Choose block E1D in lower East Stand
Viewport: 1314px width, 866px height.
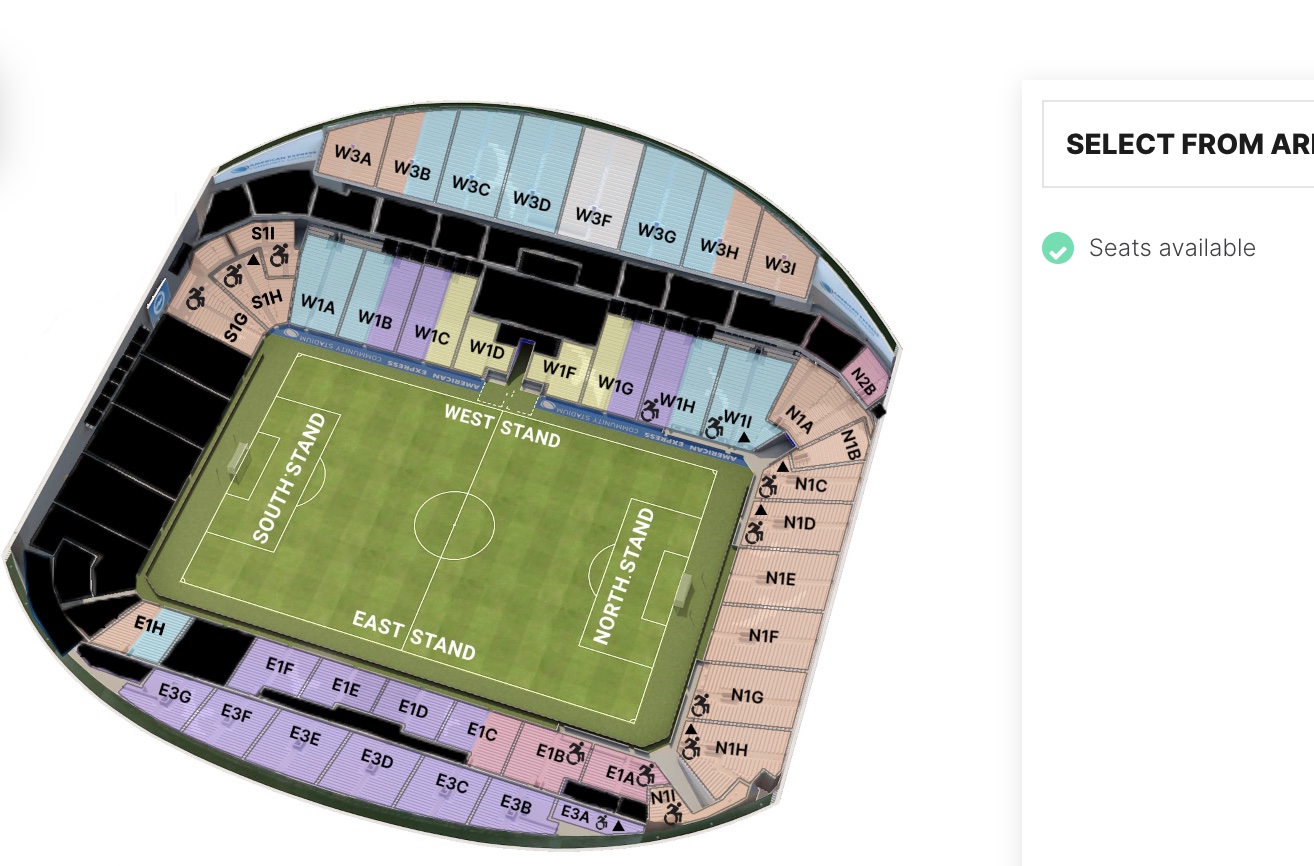click(413, 708)
